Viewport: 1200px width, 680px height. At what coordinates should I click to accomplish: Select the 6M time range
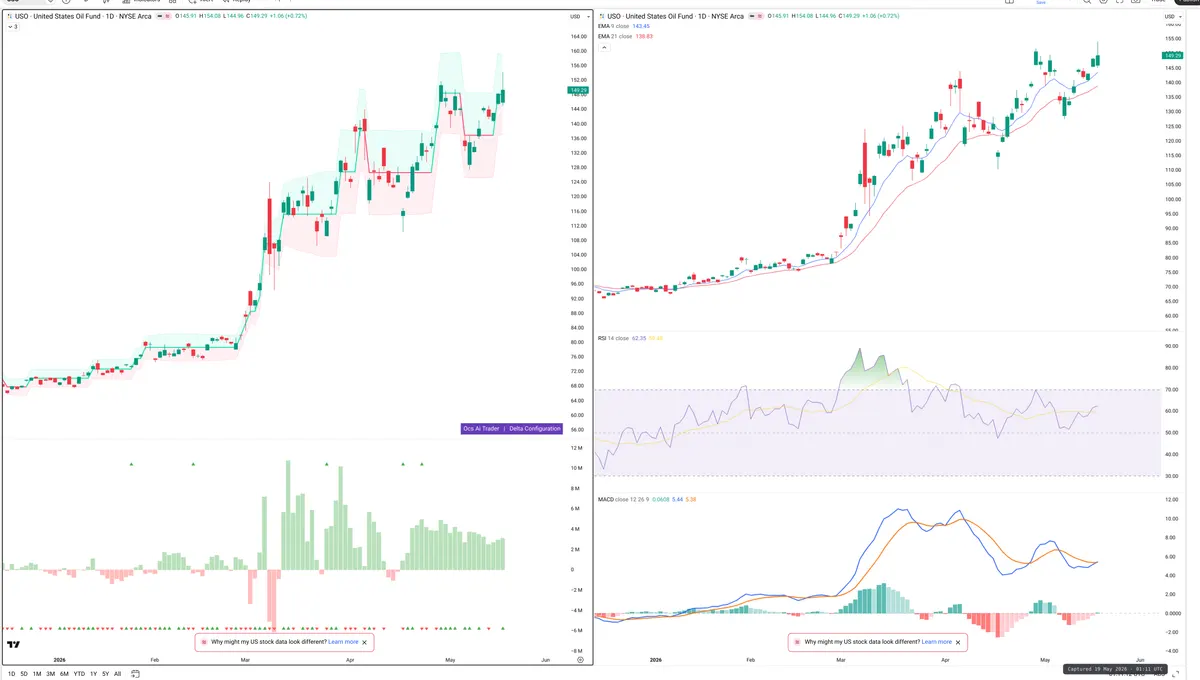click(x=64, y=674)
